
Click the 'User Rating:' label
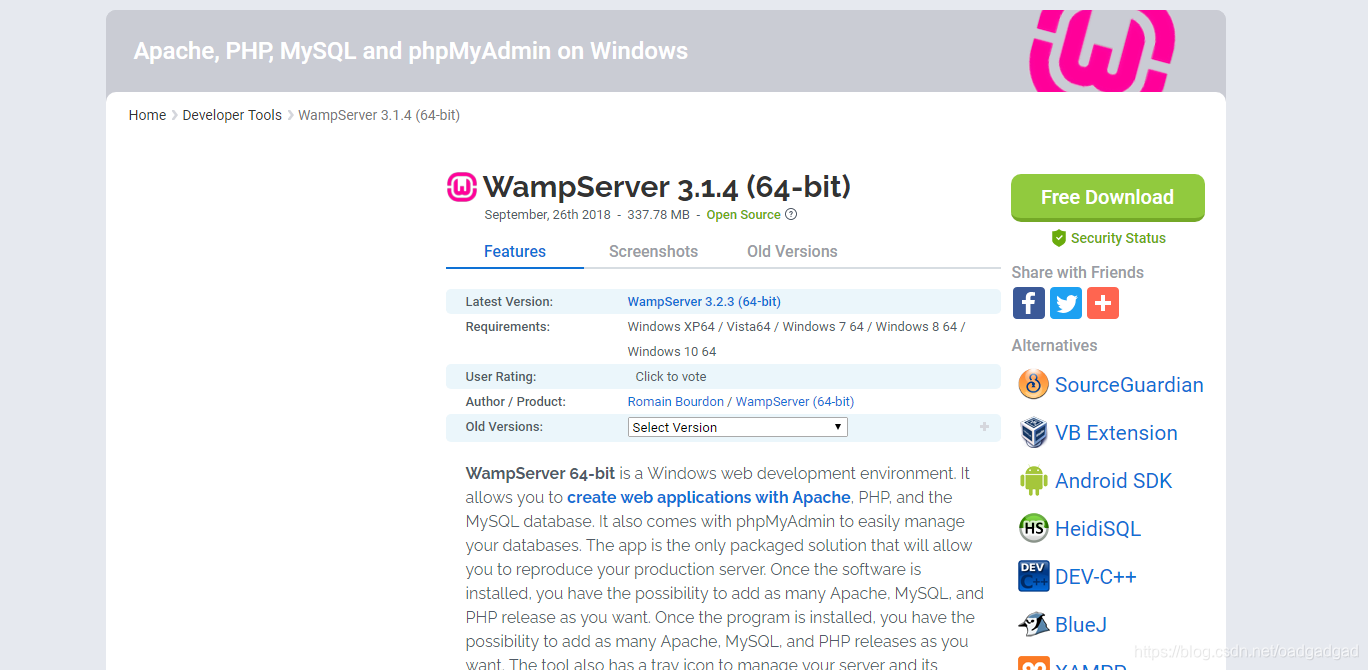point(500,377)
